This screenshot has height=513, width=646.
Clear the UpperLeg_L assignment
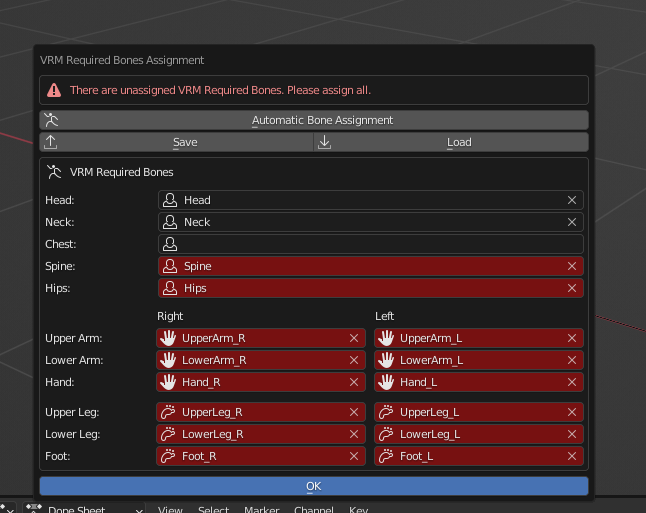click(572, 412)
